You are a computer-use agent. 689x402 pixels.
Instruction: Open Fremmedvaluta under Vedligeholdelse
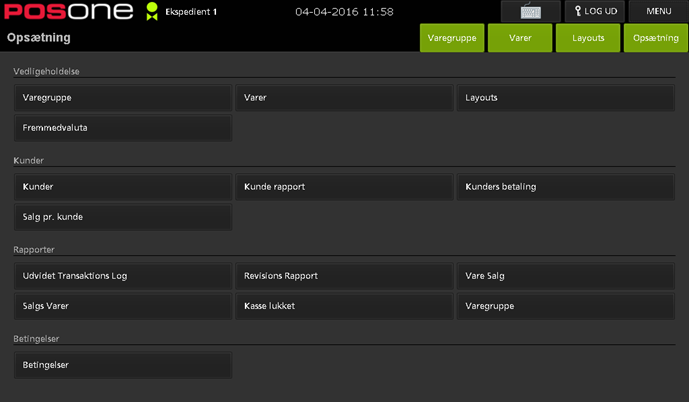[123, 128]
